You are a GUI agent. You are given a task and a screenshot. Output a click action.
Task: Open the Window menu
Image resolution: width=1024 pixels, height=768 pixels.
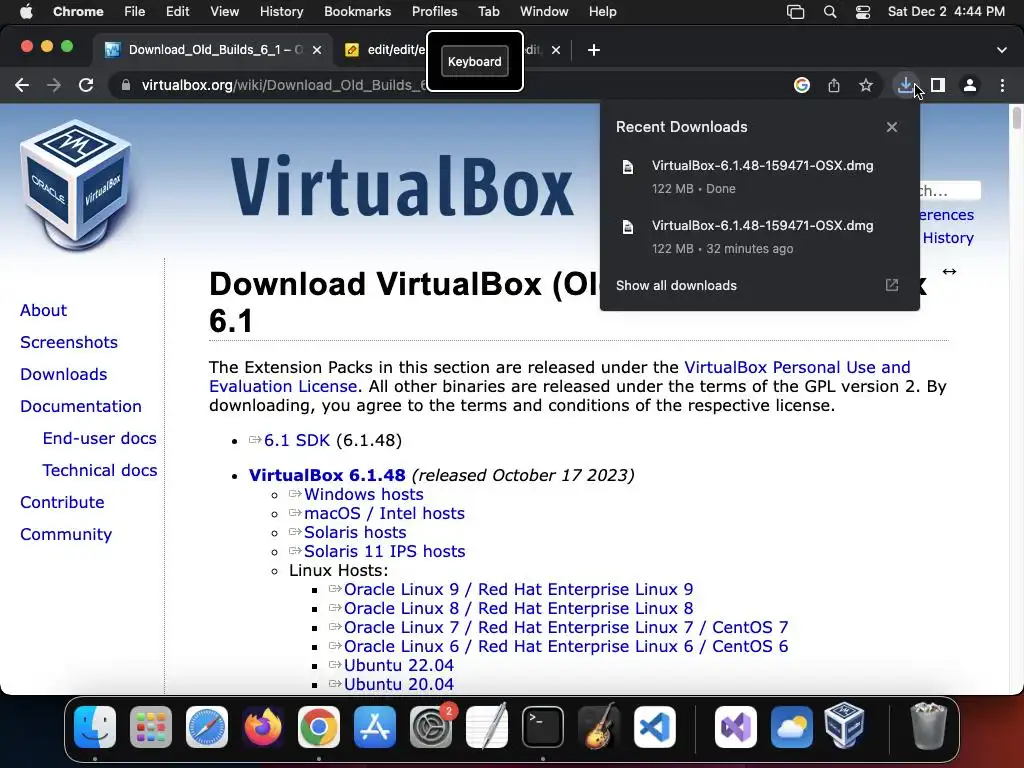point(544,12)
